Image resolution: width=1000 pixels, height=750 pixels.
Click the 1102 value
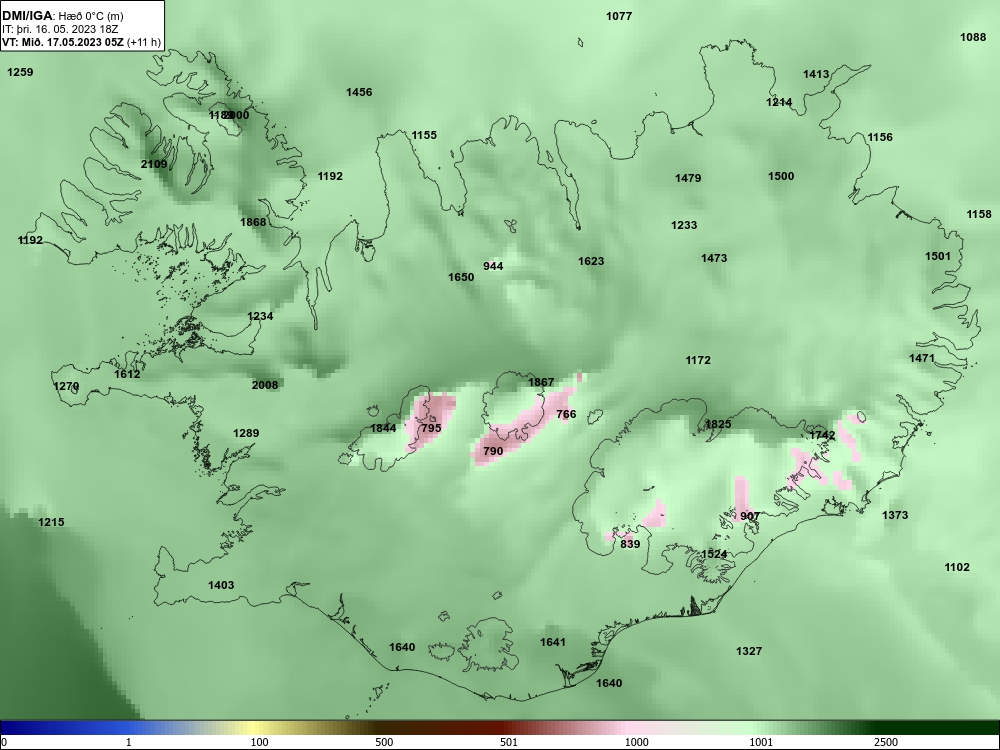[957, 567]
